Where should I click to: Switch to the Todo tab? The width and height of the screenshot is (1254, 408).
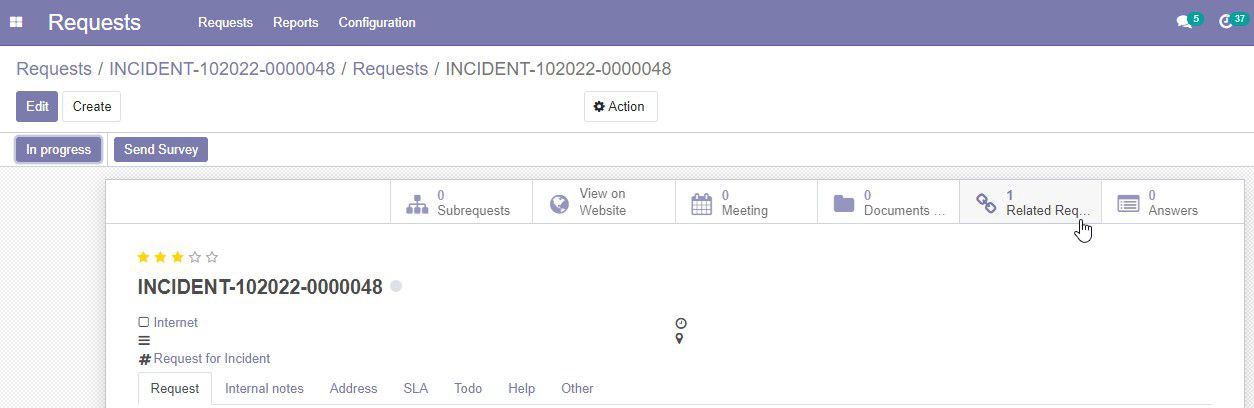point(468,388)
